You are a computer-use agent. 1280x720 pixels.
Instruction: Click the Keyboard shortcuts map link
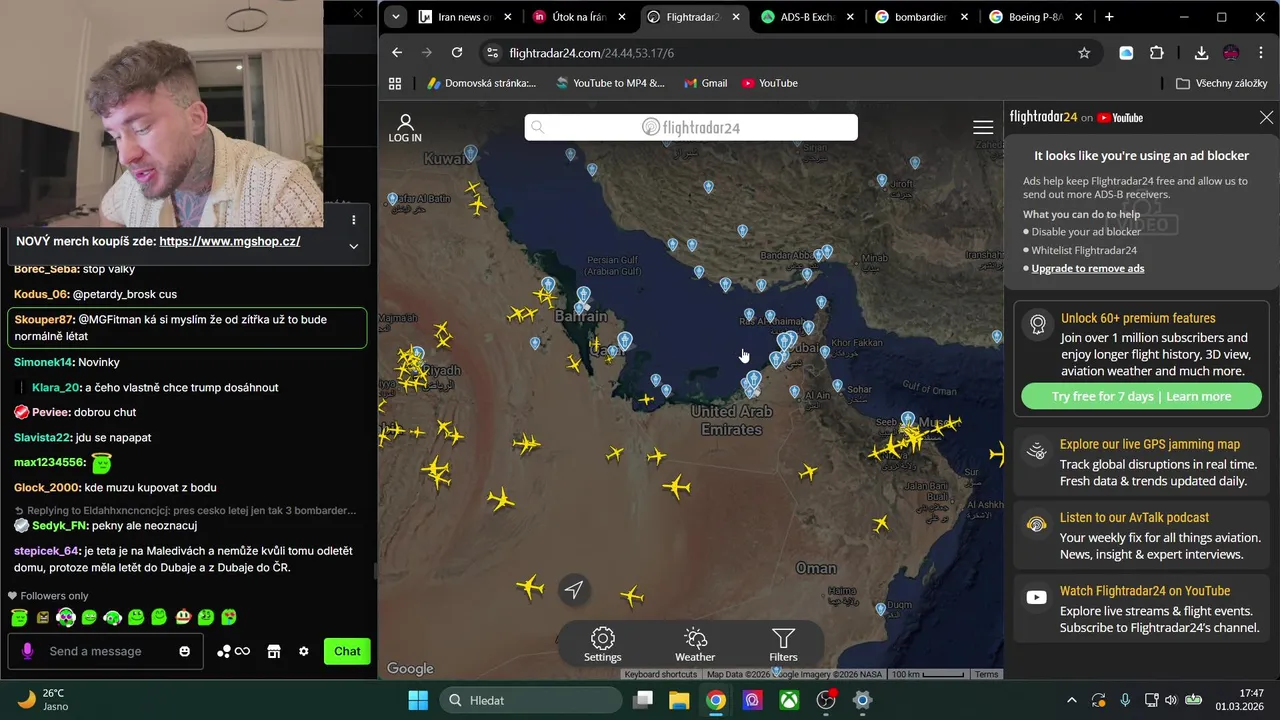(x=661, y=674)
